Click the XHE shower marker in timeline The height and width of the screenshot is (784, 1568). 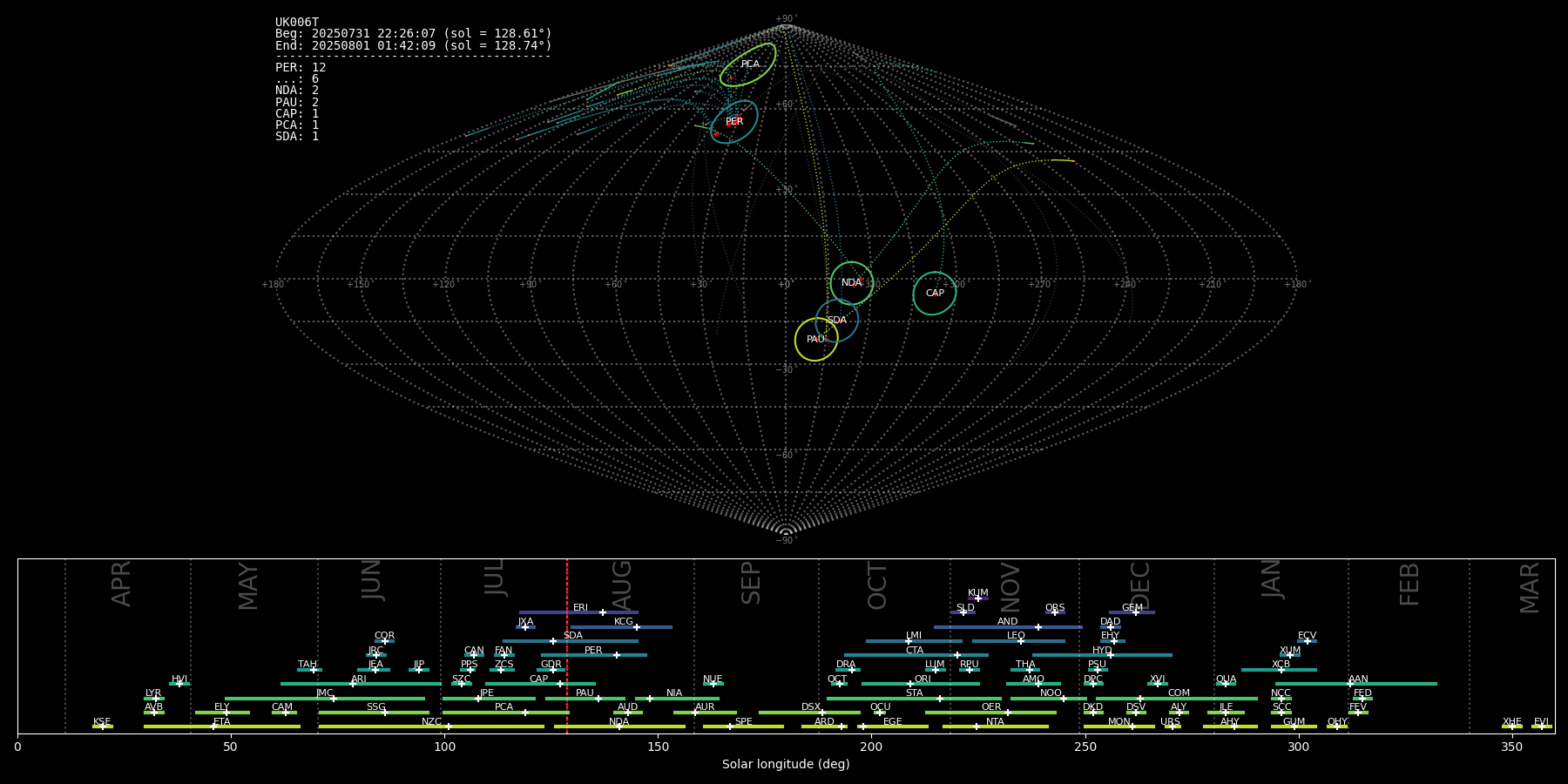[x=1511, y=727]
